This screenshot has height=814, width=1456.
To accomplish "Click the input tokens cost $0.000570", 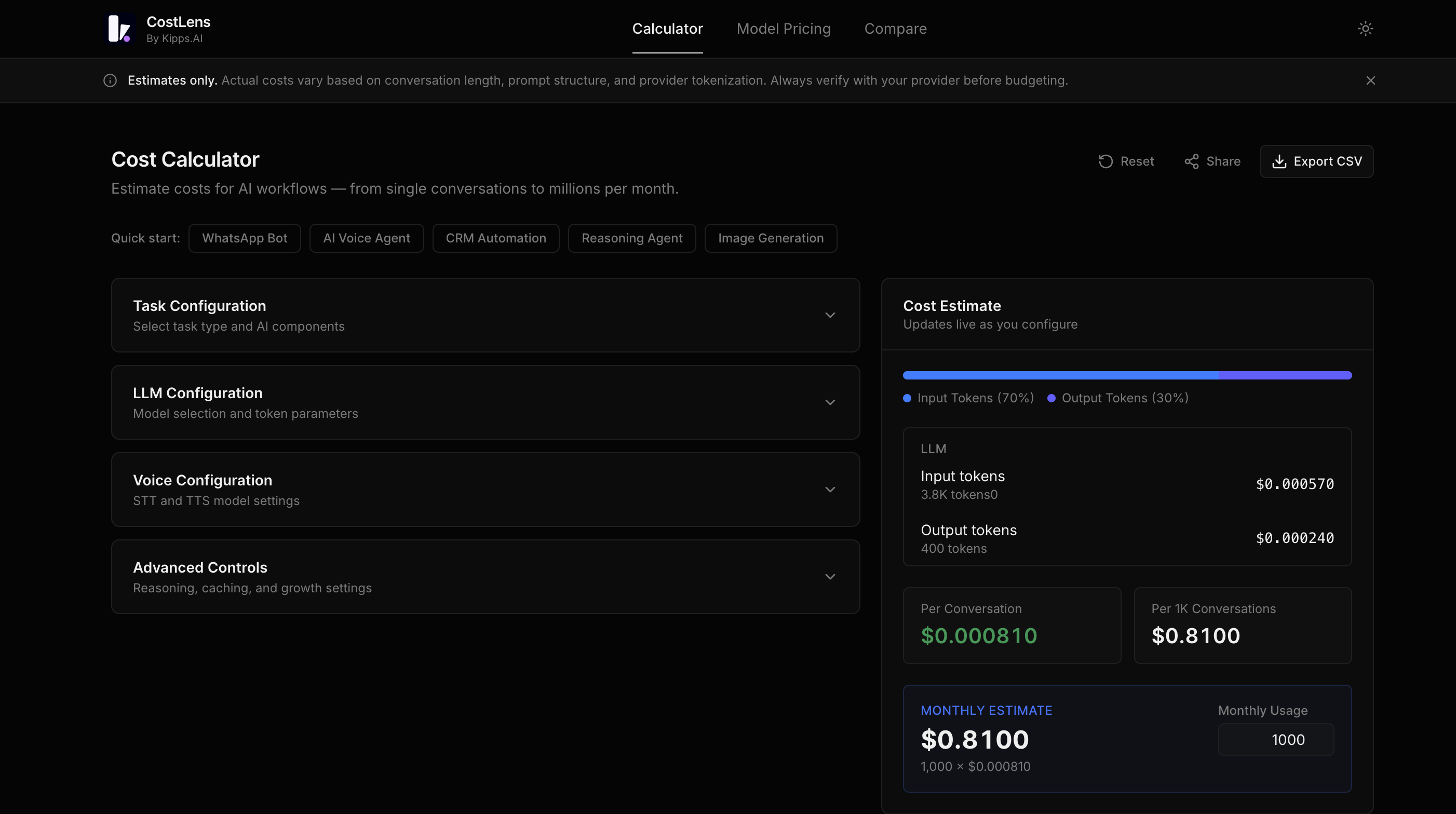I will click(x=1295, y=485).
